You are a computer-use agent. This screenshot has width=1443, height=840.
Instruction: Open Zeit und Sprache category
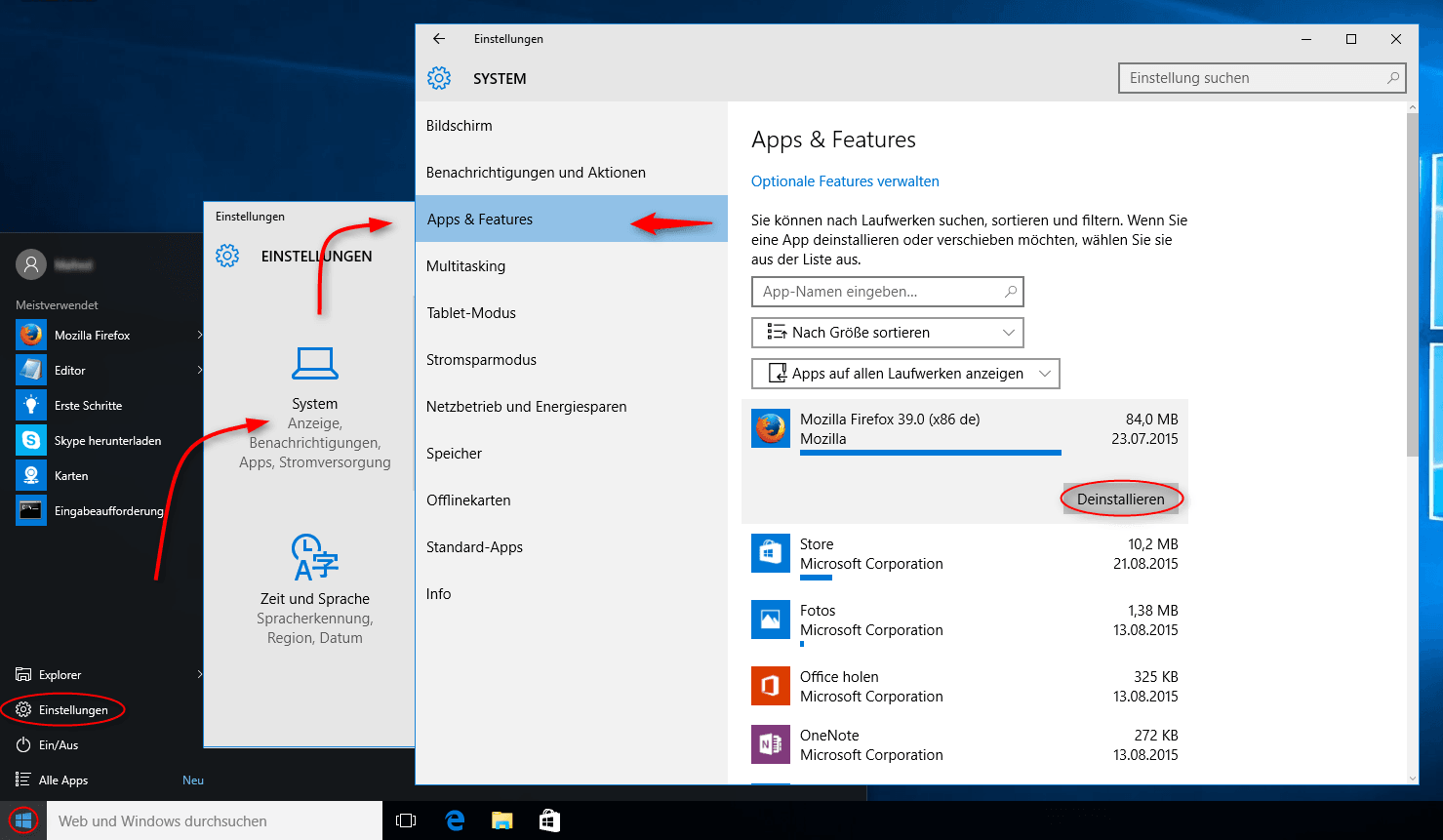pyautogui.click(x=315, y=589)
